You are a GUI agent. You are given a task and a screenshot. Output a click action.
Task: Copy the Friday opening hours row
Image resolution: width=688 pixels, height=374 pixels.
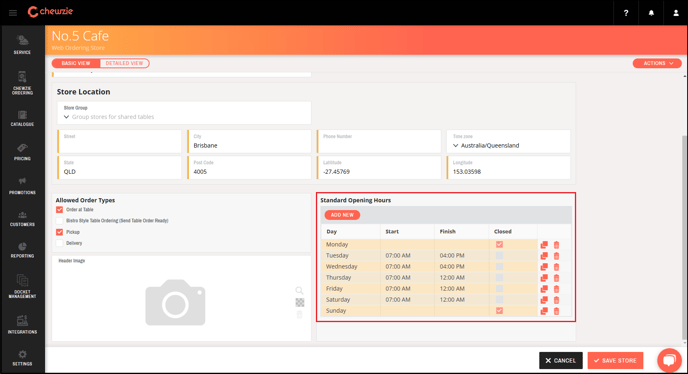544,288
